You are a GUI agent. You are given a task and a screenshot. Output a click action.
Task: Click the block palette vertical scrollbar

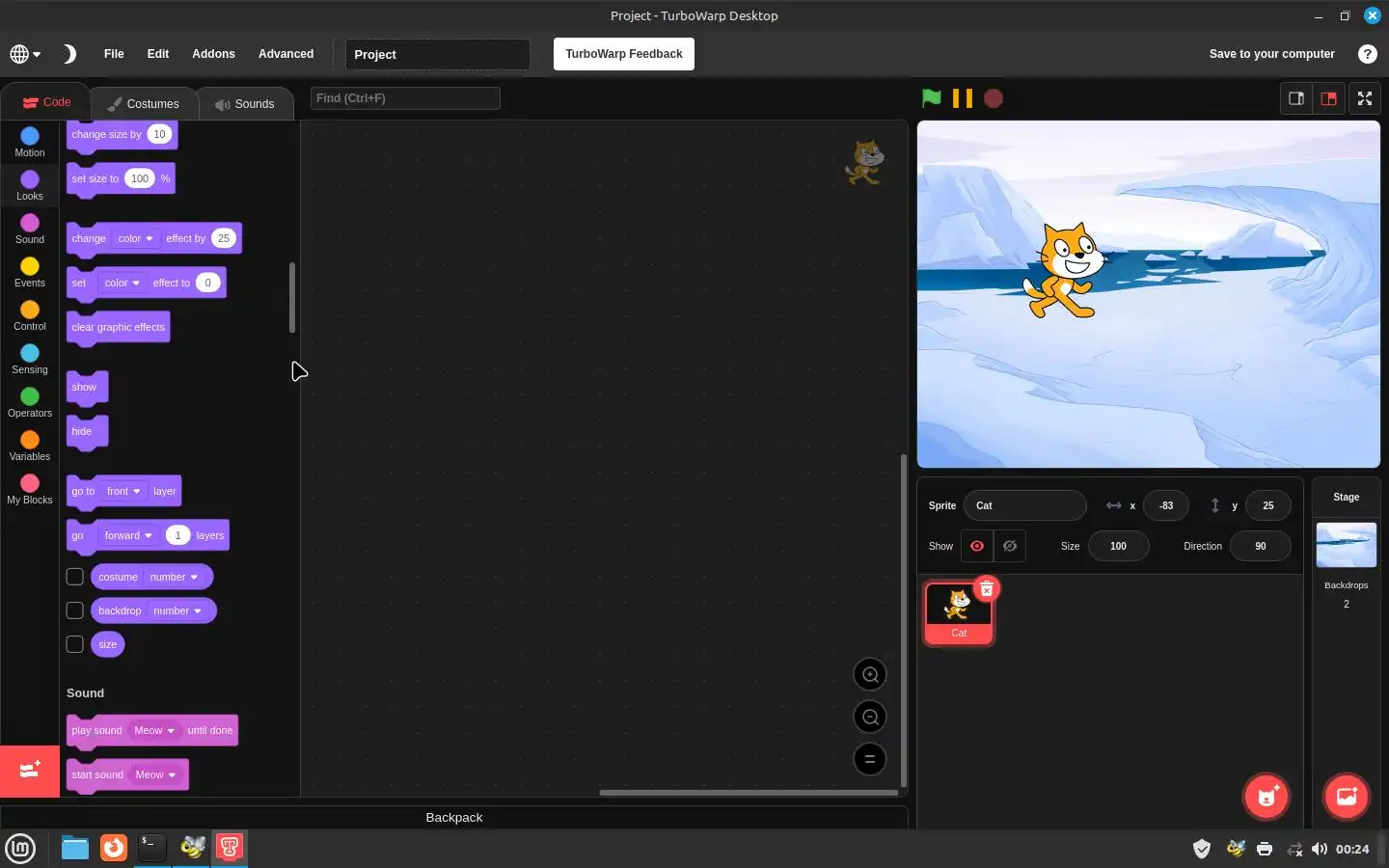[292, 298]
